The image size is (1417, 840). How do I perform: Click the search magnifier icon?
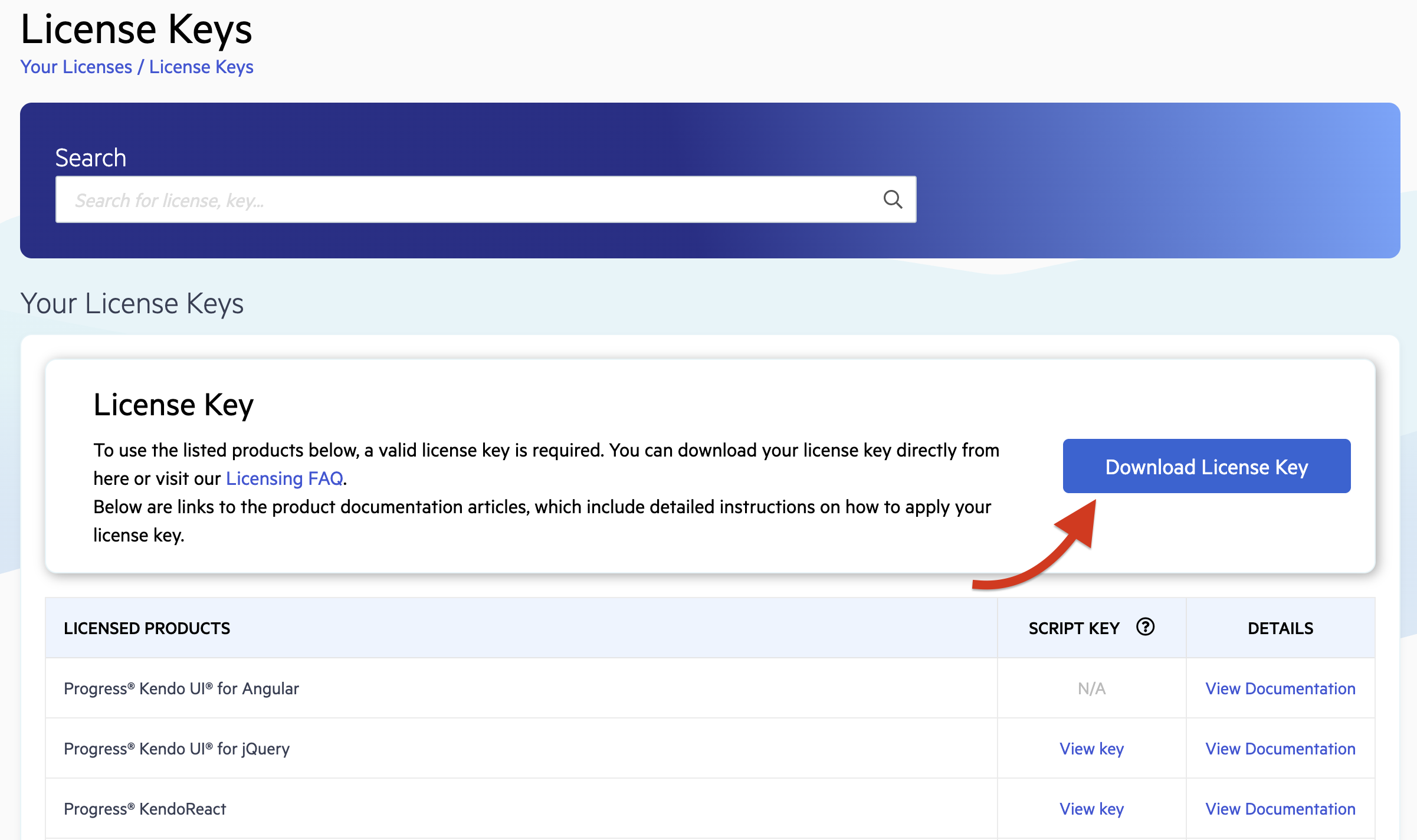(x=893, y=199)
